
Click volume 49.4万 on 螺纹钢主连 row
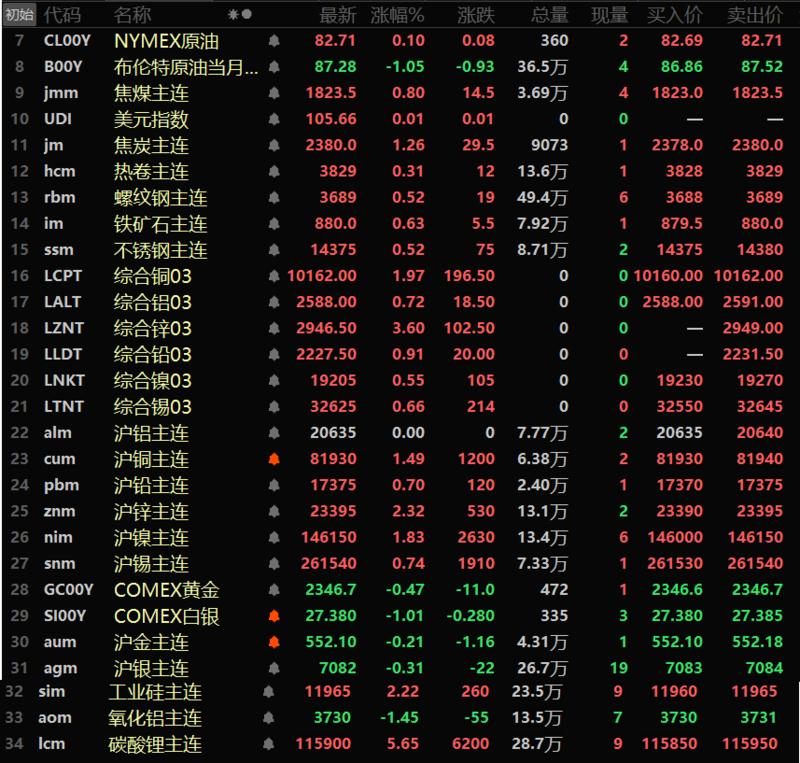[x=542, y=198]
